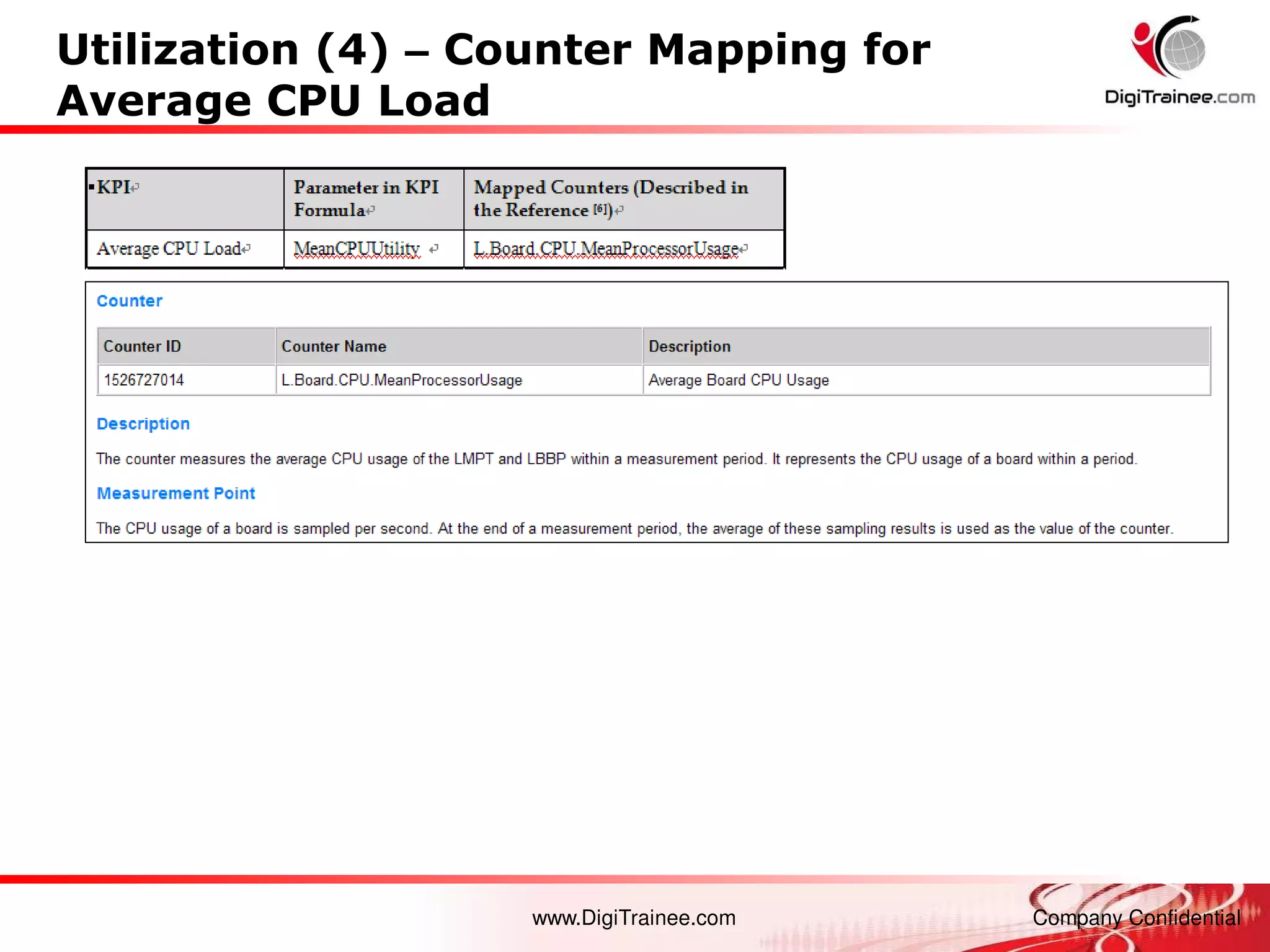1270x952 pixels.
Task: Open the www.DigiTrainee.com footer link
Action: 634,918
